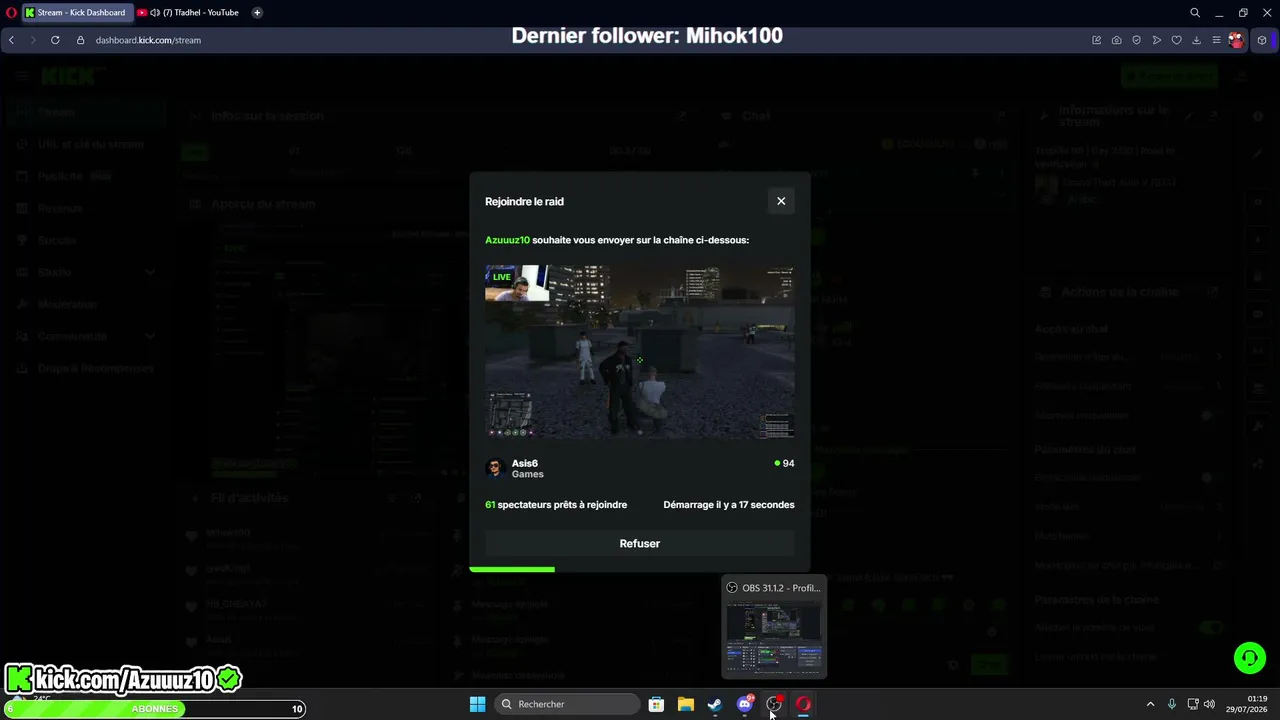Screen dimensions: 1280x720
Task: Open the Azuuuz10 channel link
Action: pyautogui.click(x=507, y=240)
